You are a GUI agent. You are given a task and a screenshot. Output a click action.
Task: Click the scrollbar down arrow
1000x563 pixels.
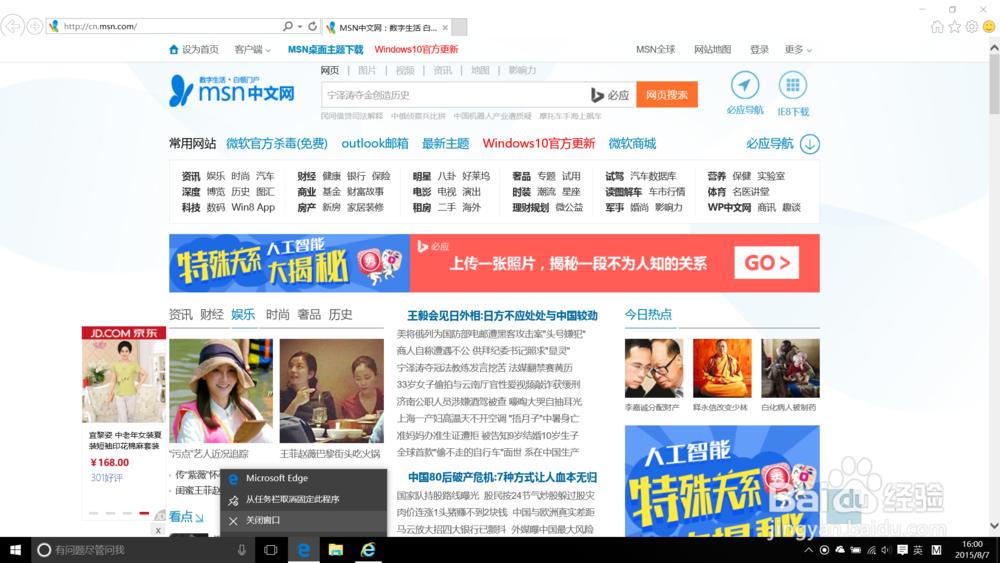pyautogui.click(x=994, y=526)
